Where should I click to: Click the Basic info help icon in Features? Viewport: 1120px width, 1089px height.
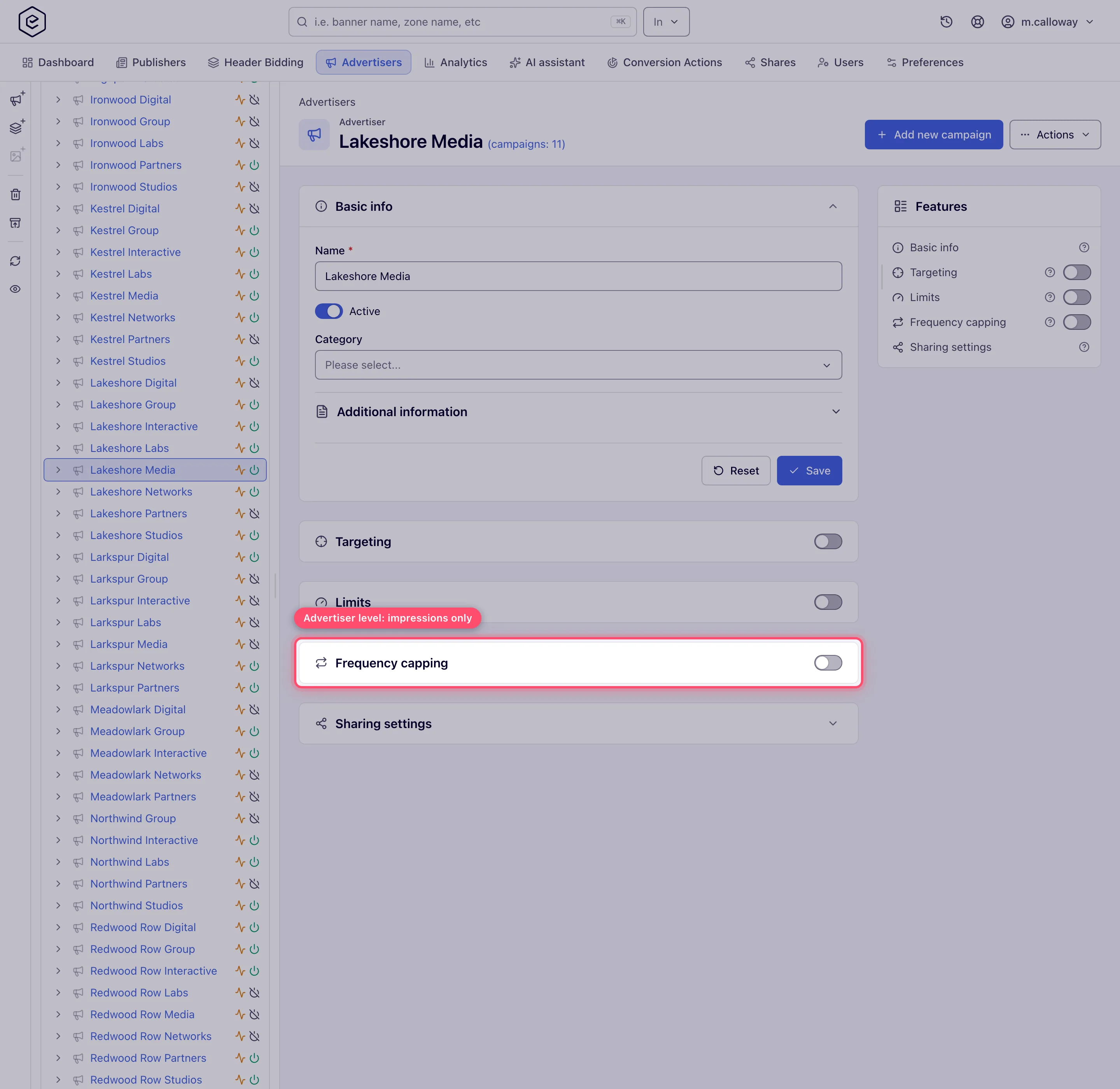1084,248
